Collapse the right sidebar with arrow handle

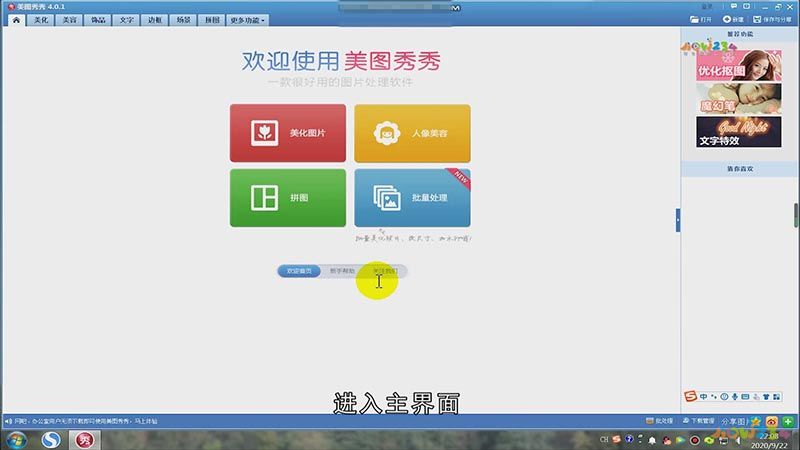coord(678,220)
